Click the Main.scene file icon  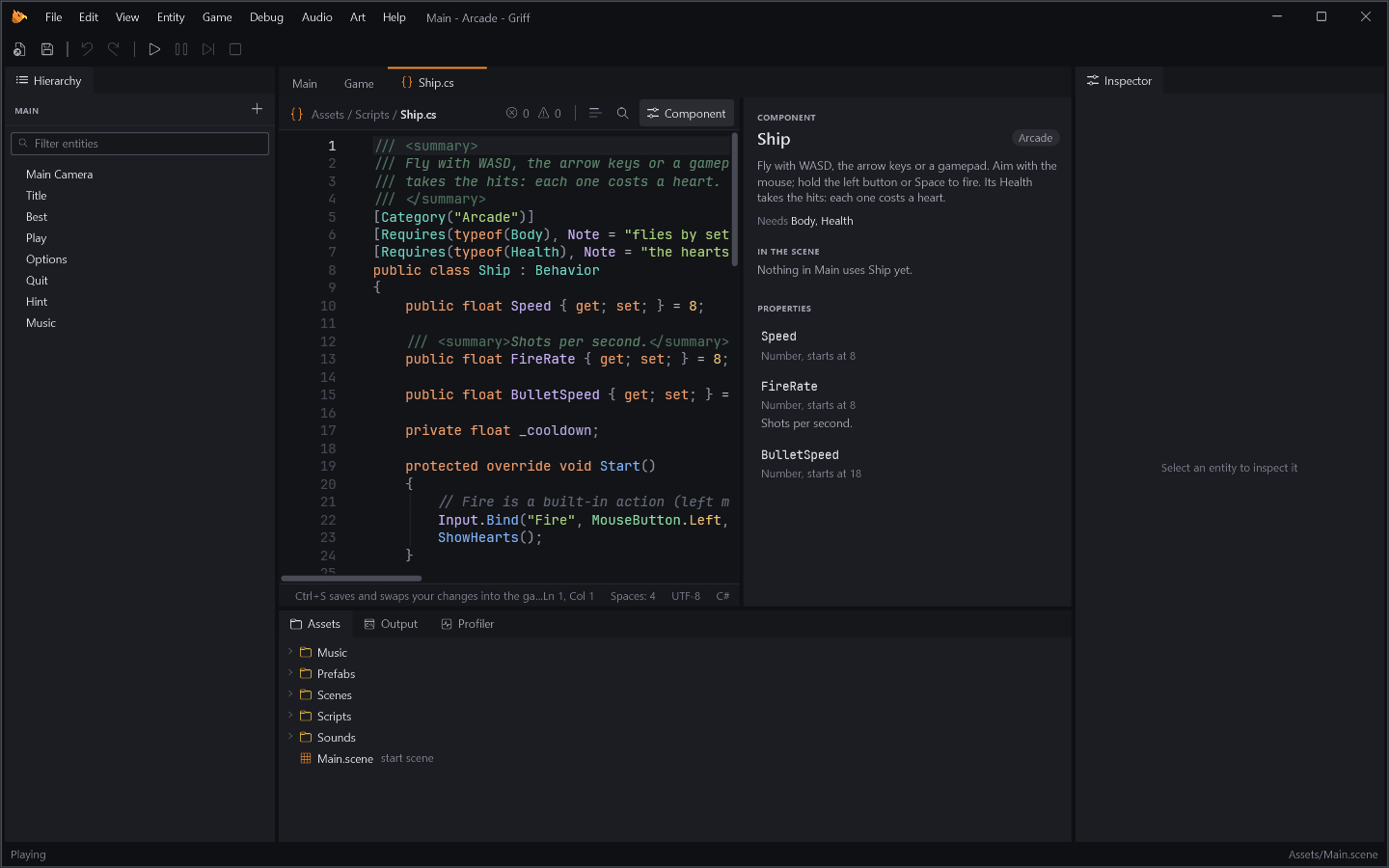point(306,759)
